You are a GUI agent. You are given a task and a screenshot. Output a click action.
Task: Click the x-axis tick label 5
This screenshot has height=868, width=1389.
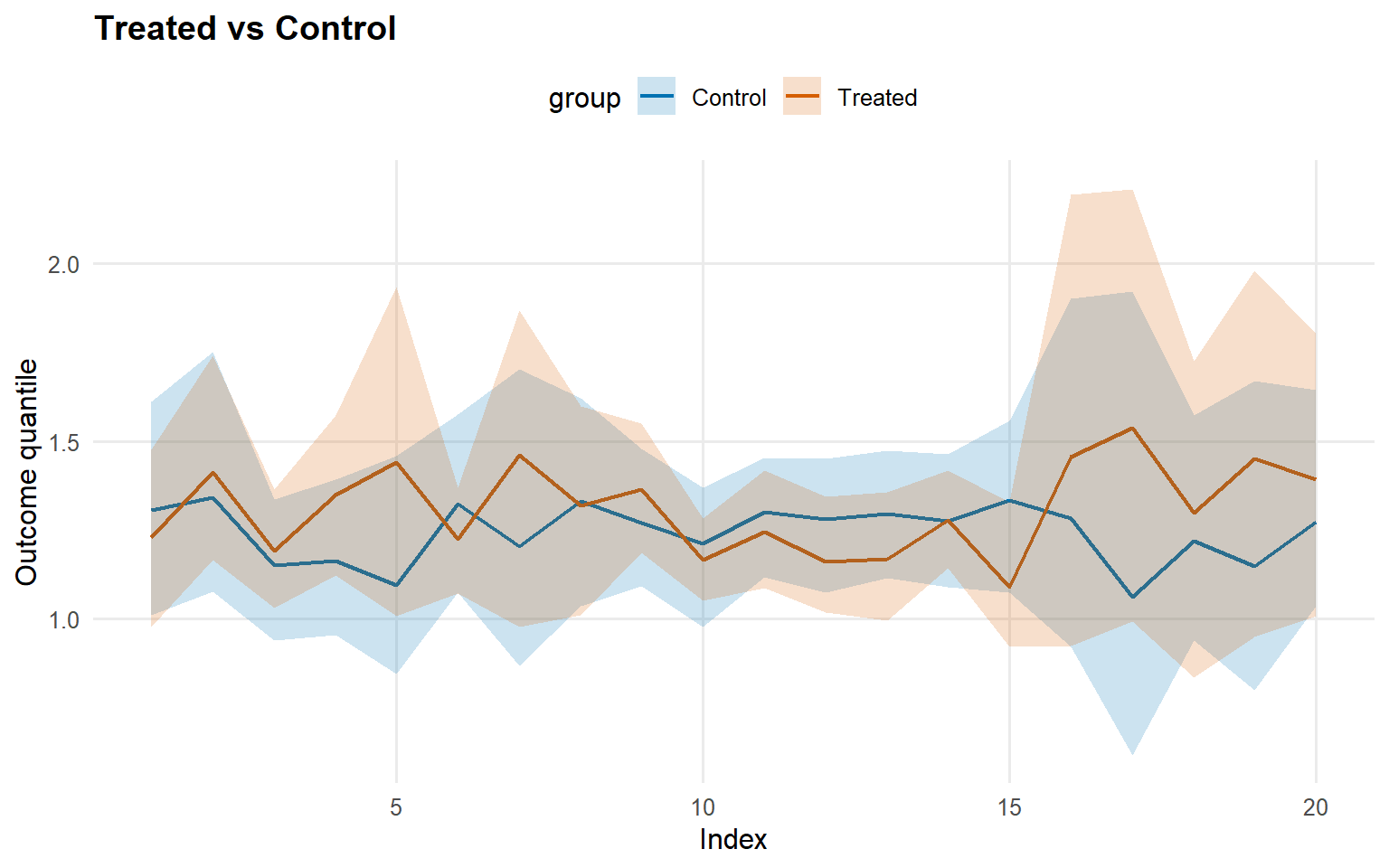pyautogui.click(x=396, y=807)
